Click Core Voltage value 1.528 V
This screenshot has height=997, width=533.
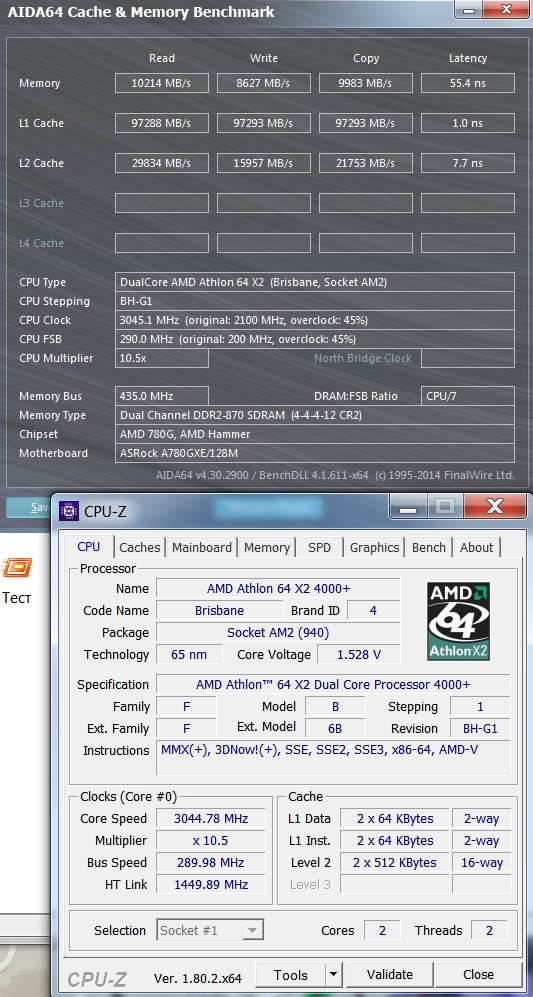[358, 654]
